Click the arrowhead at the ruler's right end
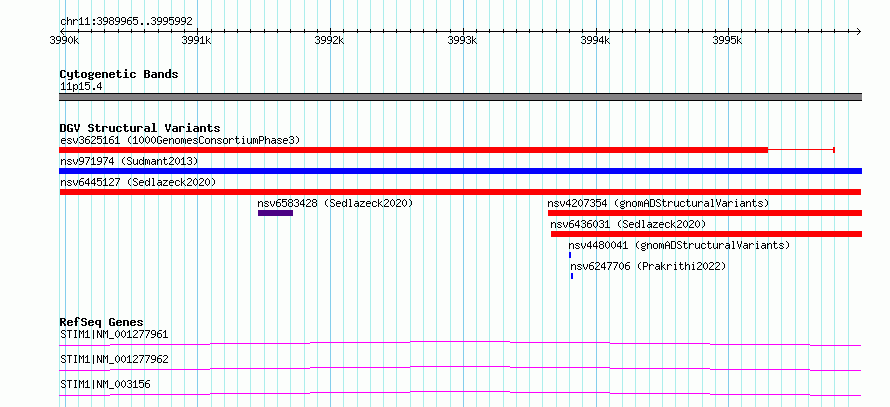Viewport: 890px width, 407px height. (x=859, y=31)
